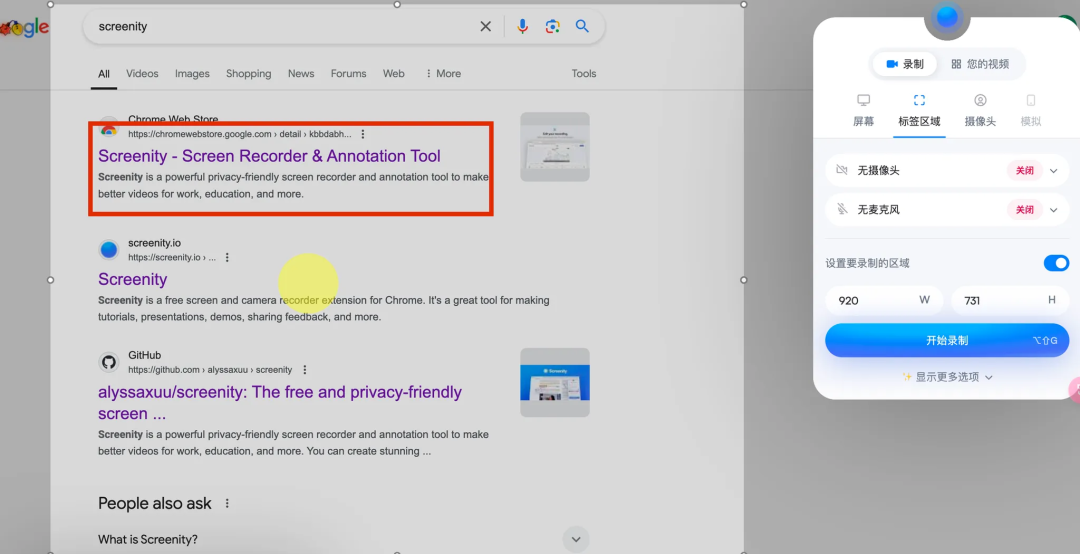Viewport: 1080px width, 554px height.
Task: Select the 标签区域 tab region mode
Action: (920, 111)
